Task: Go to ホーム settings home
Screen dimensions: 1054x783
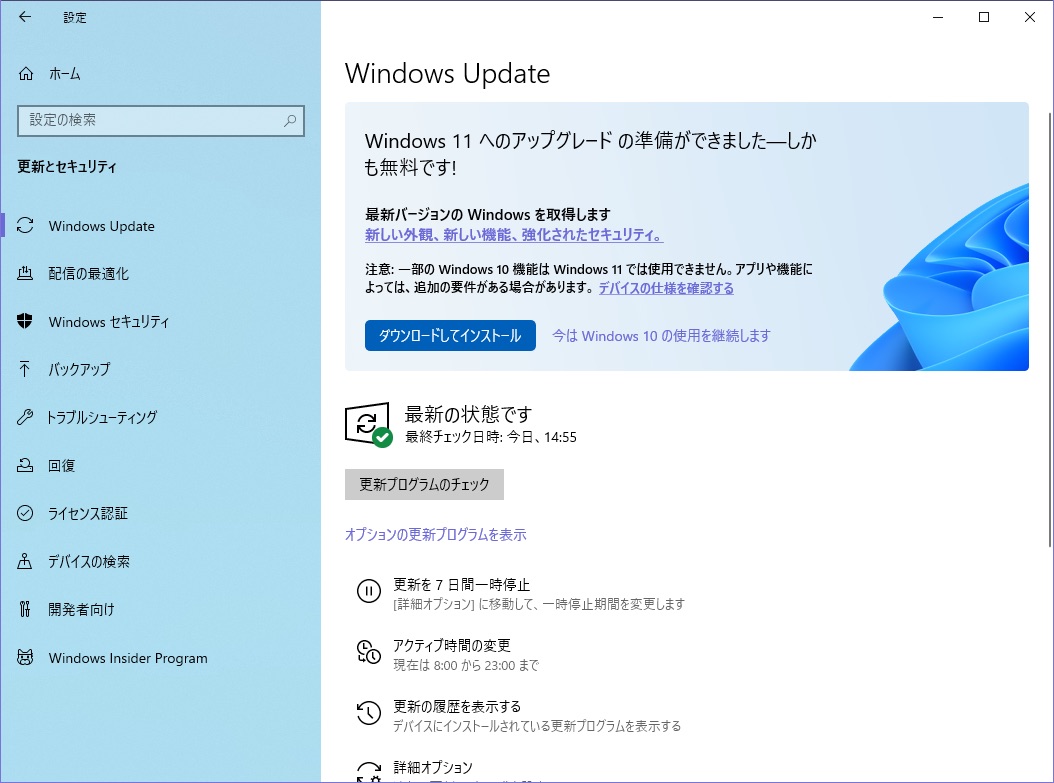Action: pyautogui.click(x=161, y=73)
